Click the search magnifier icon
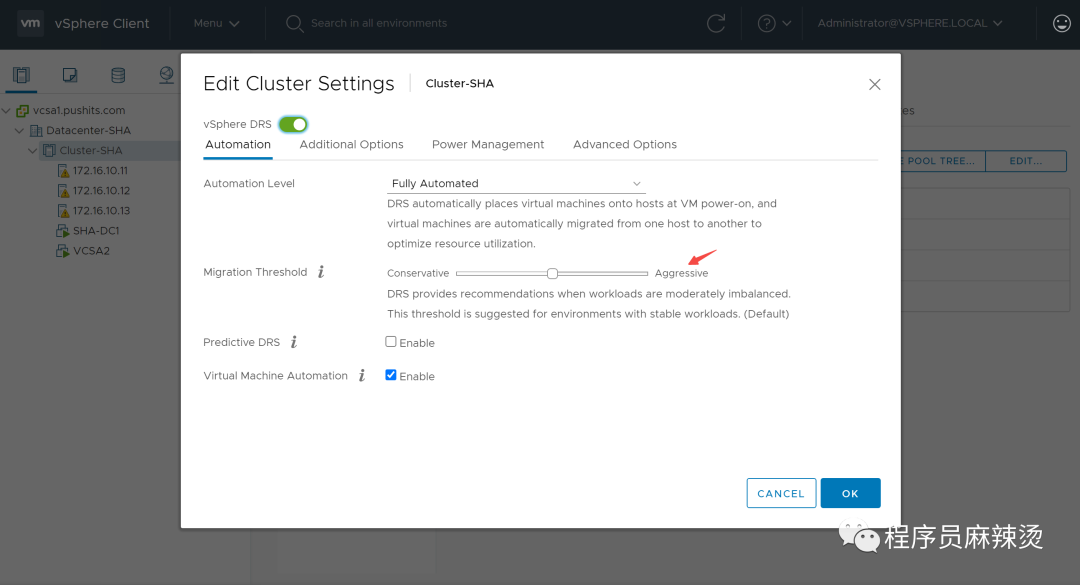This screenshot has width=1080, height=585. 294,23
